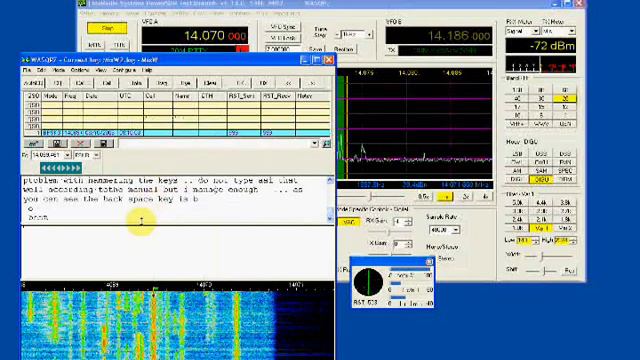Click the VFO B frequency display 14.186

click(439, 36)
